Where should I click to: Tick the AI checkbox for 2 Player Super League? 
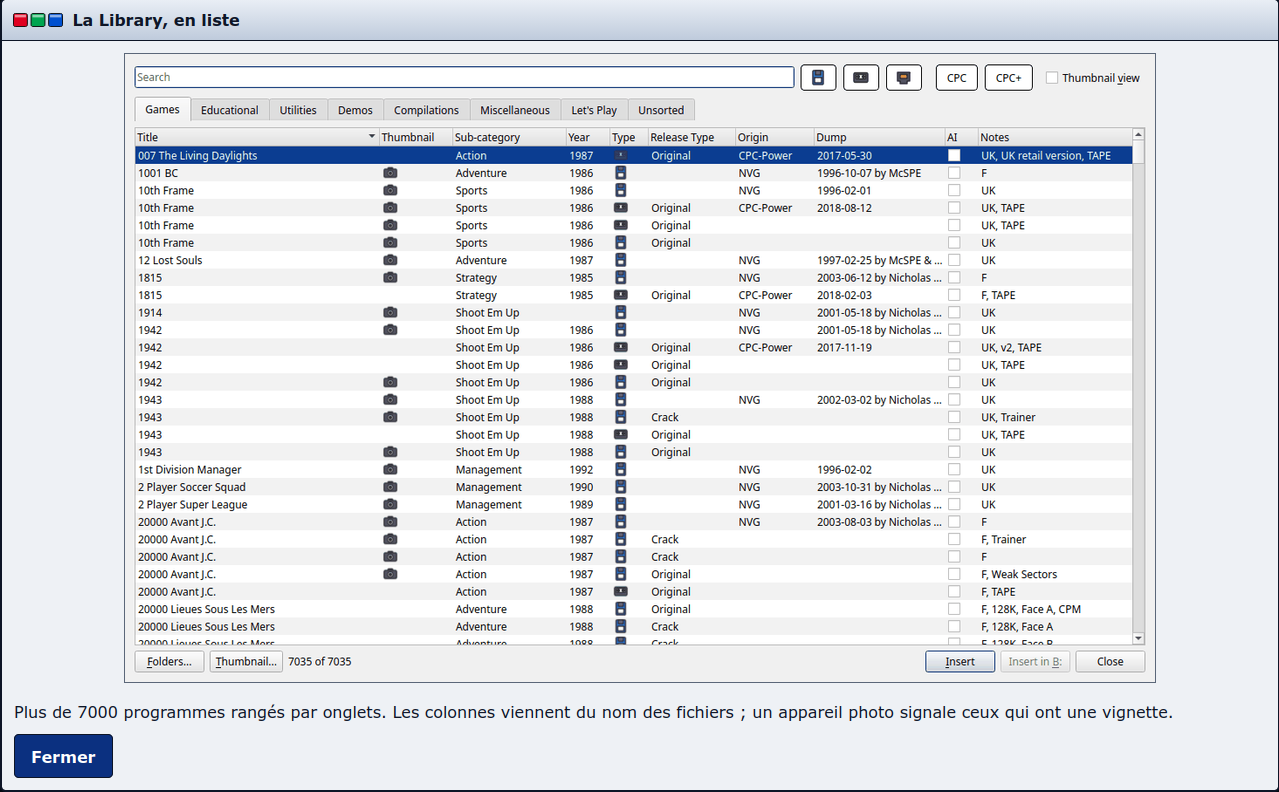954,504
